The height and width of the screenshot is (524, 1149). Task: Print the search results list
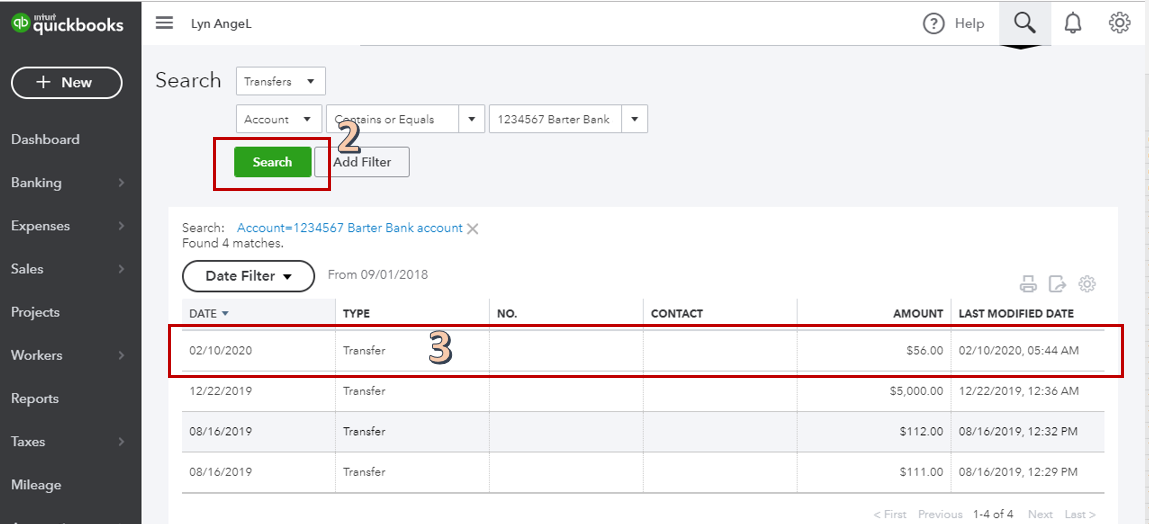click(x=1028, y=284)
